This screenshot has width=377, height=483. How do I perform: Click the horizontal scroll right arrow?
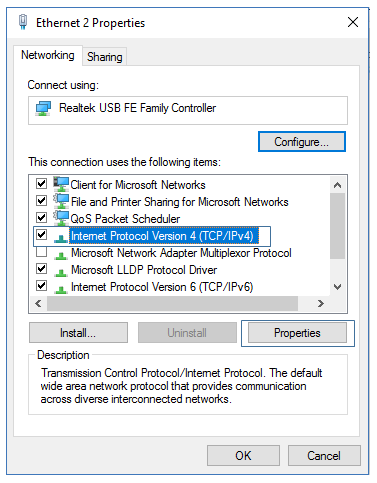[321, 303]
